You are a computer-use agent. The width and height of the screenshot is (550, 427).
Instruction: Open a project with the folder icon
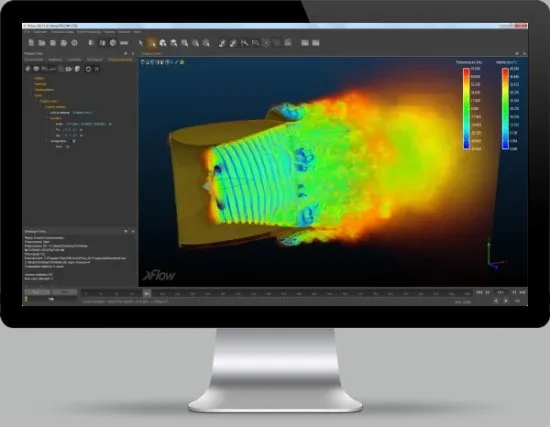coord(42,43)
